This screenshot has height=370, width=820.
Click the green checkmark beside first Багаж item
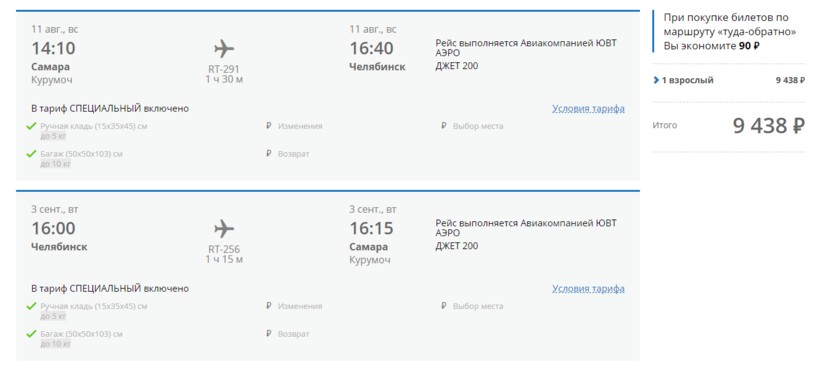[x=31, y=154]
